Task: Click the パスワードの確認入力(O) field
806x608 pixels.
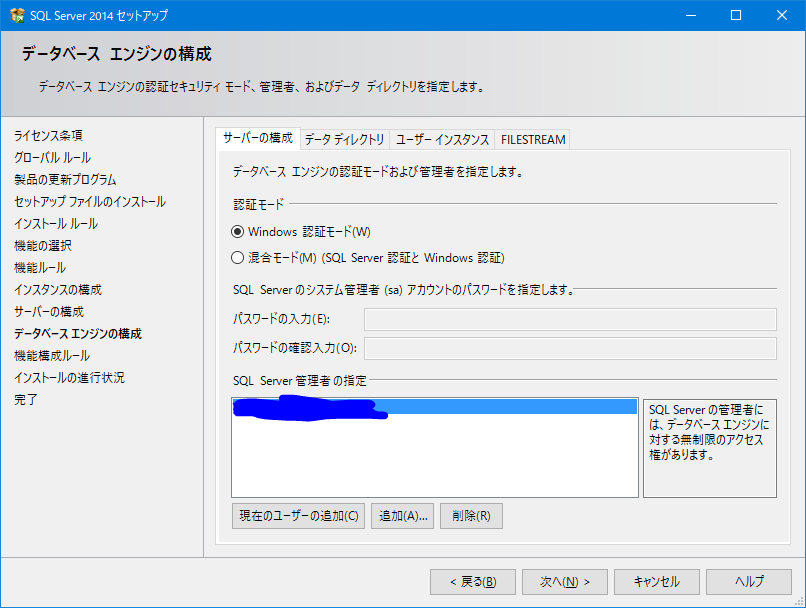Action: point(570,348)
